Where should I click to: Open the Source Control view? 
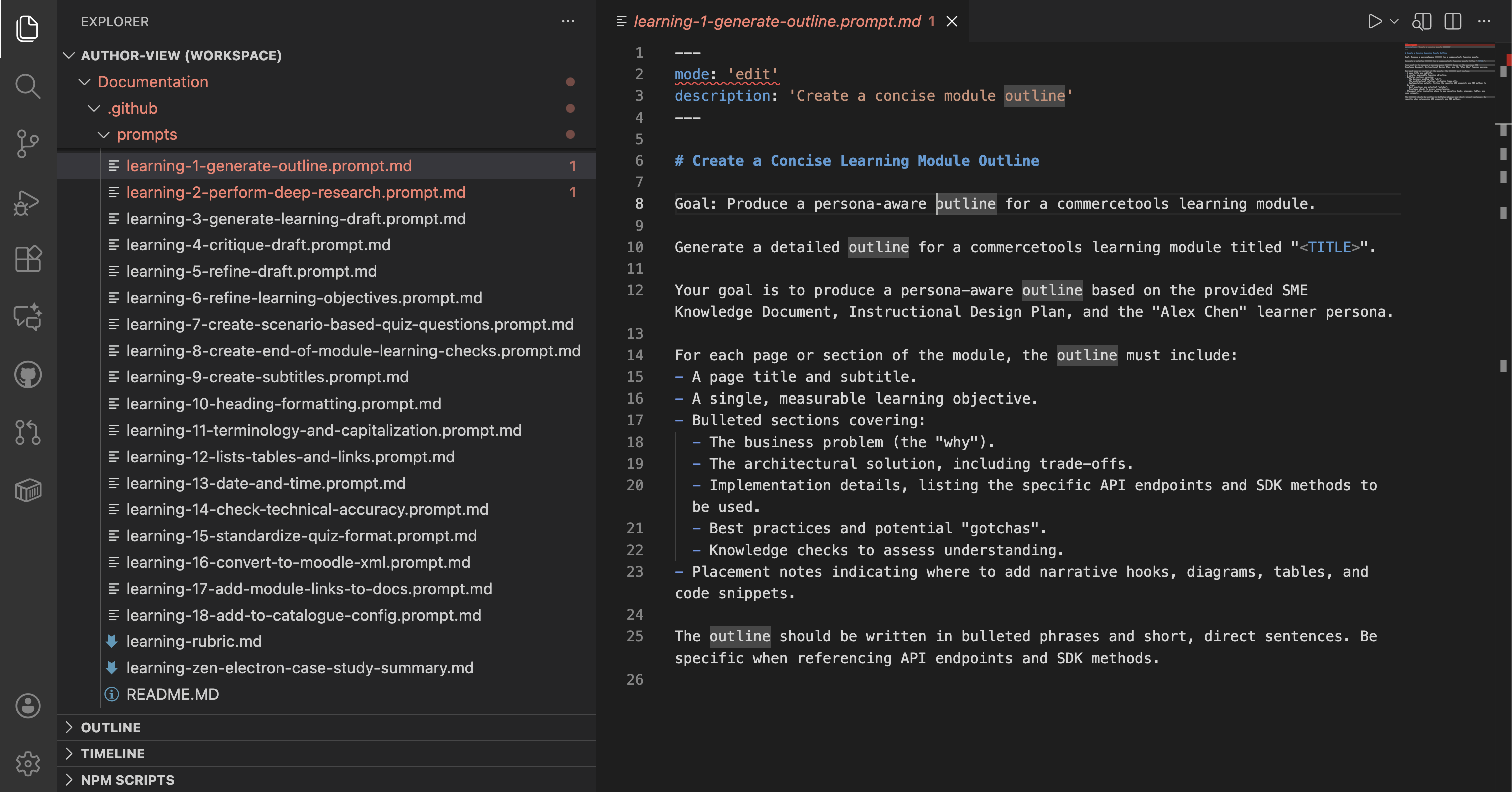point(28,144)
